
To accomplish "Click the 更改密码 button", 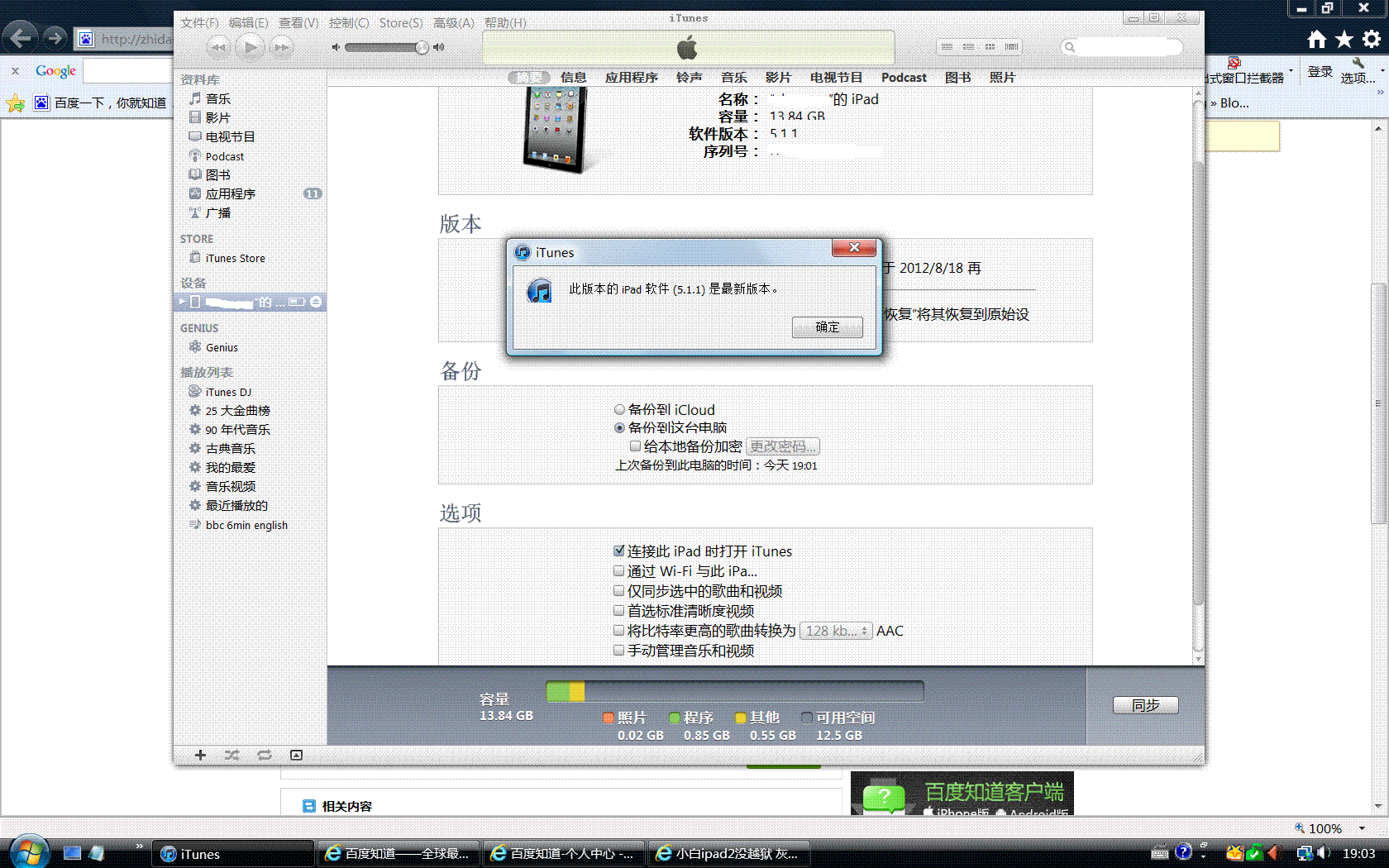I will (783, 446).
